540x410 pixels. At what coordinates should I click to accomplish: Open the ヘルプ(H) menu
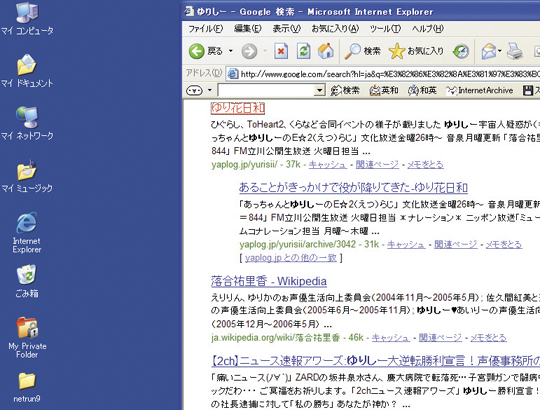tap(427, 29)
